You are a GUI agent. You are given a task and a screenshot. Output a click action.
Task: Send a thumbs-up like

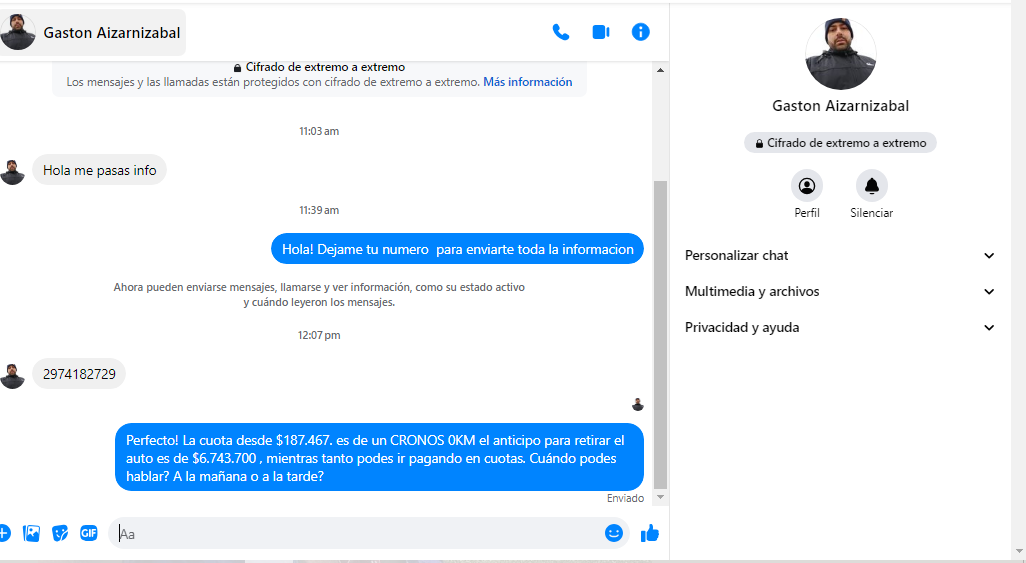[650, 533]
